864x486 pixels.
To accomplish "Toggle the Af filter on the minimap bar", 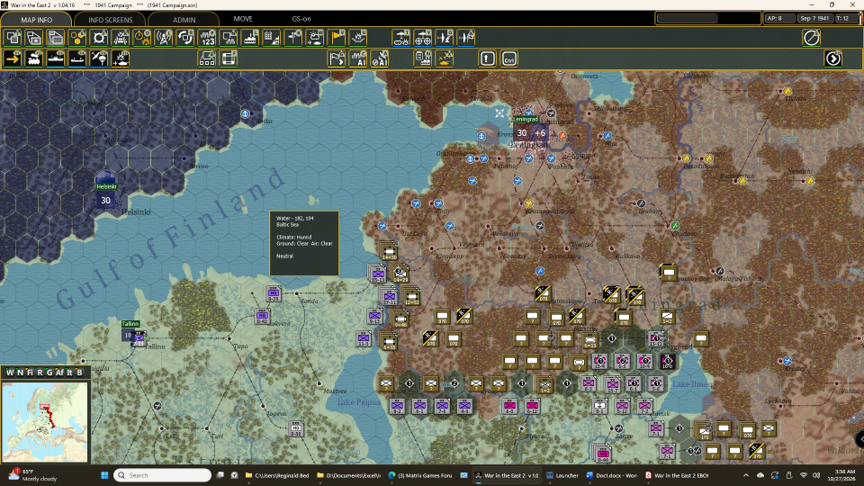I will point(60,372).
